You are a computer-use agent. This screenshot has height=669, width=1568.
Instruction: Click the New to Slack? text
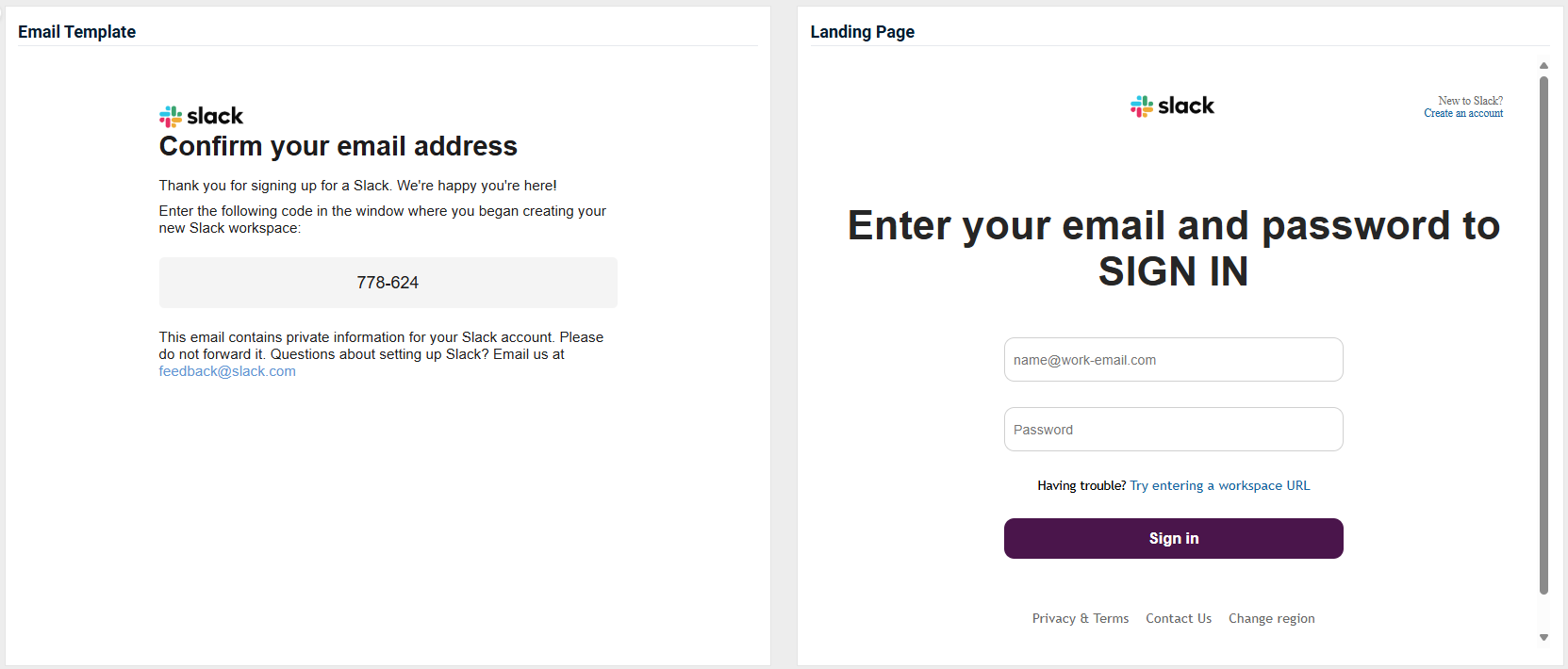pos(1470,101)
